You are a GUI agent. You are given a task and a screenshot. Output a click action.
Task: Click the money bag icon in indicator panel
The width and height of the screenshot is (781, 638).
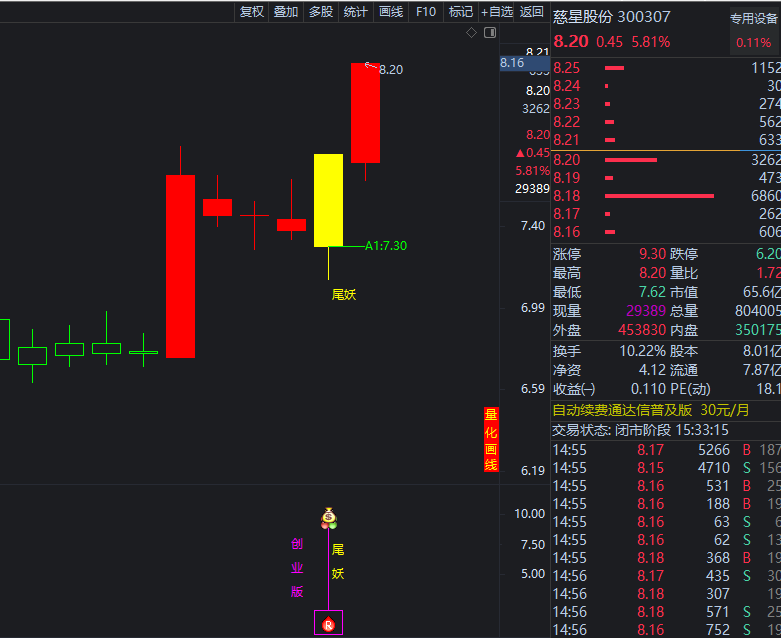329,518
